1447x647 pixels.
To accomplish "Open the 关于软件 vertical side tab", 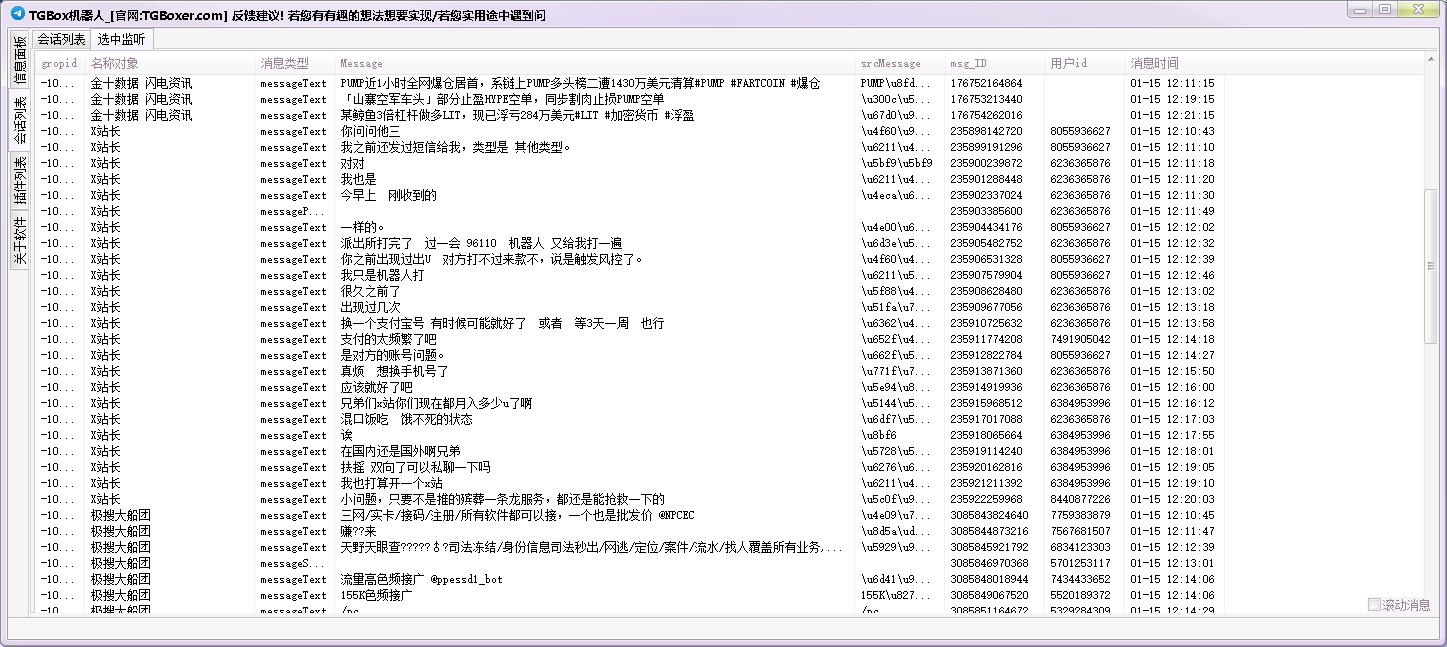I will [x=19, y=241].
